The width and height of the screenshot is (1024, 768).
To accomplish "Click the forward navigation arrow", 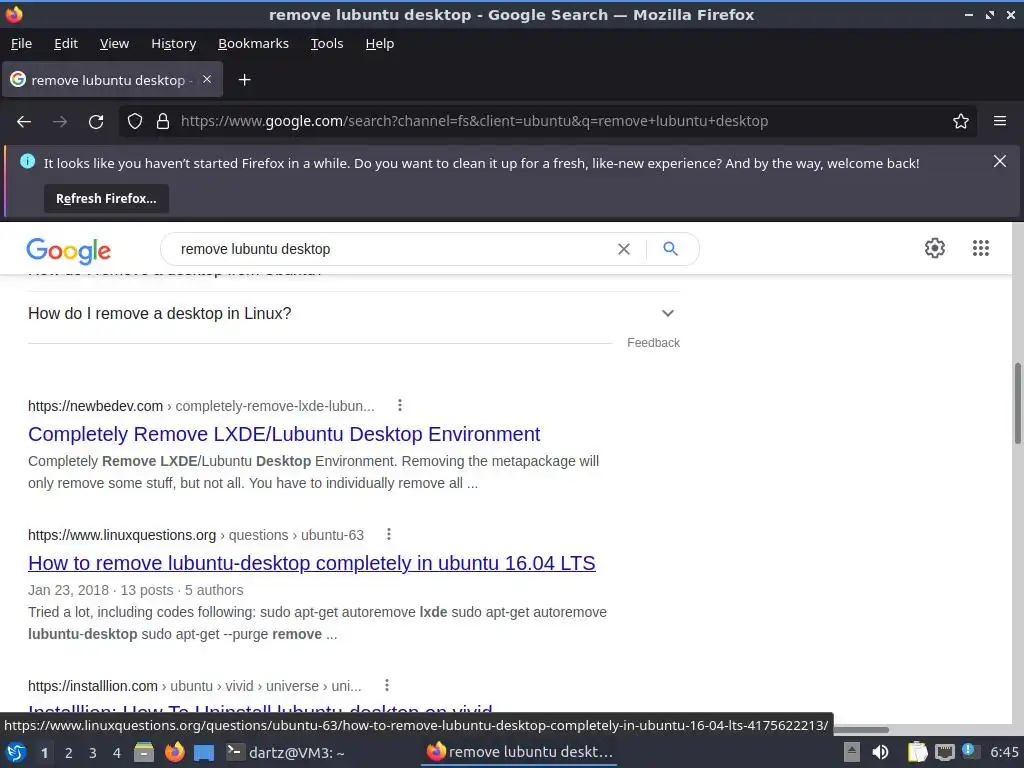I will click(60, 121).
